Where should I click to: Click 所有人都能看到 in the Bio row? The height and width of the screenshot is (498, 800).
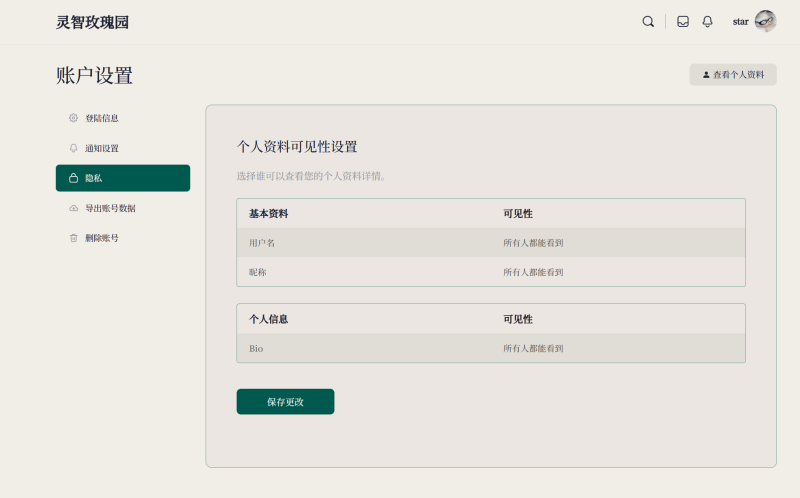click(533, 348)
